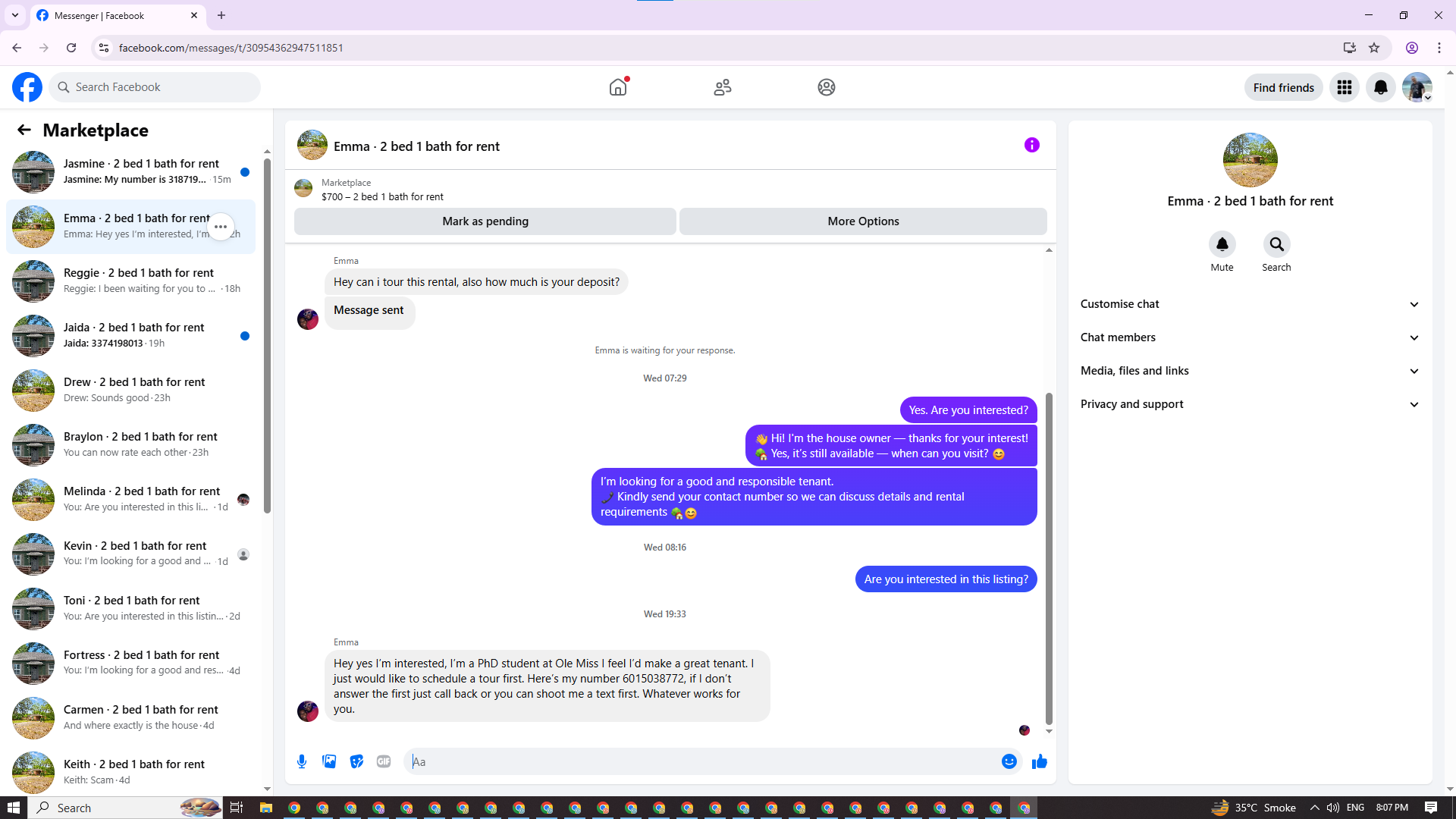Screen dimensions: 1456x819
Task: Expand the Customise chat section
Action: [x=1250, y=304]
